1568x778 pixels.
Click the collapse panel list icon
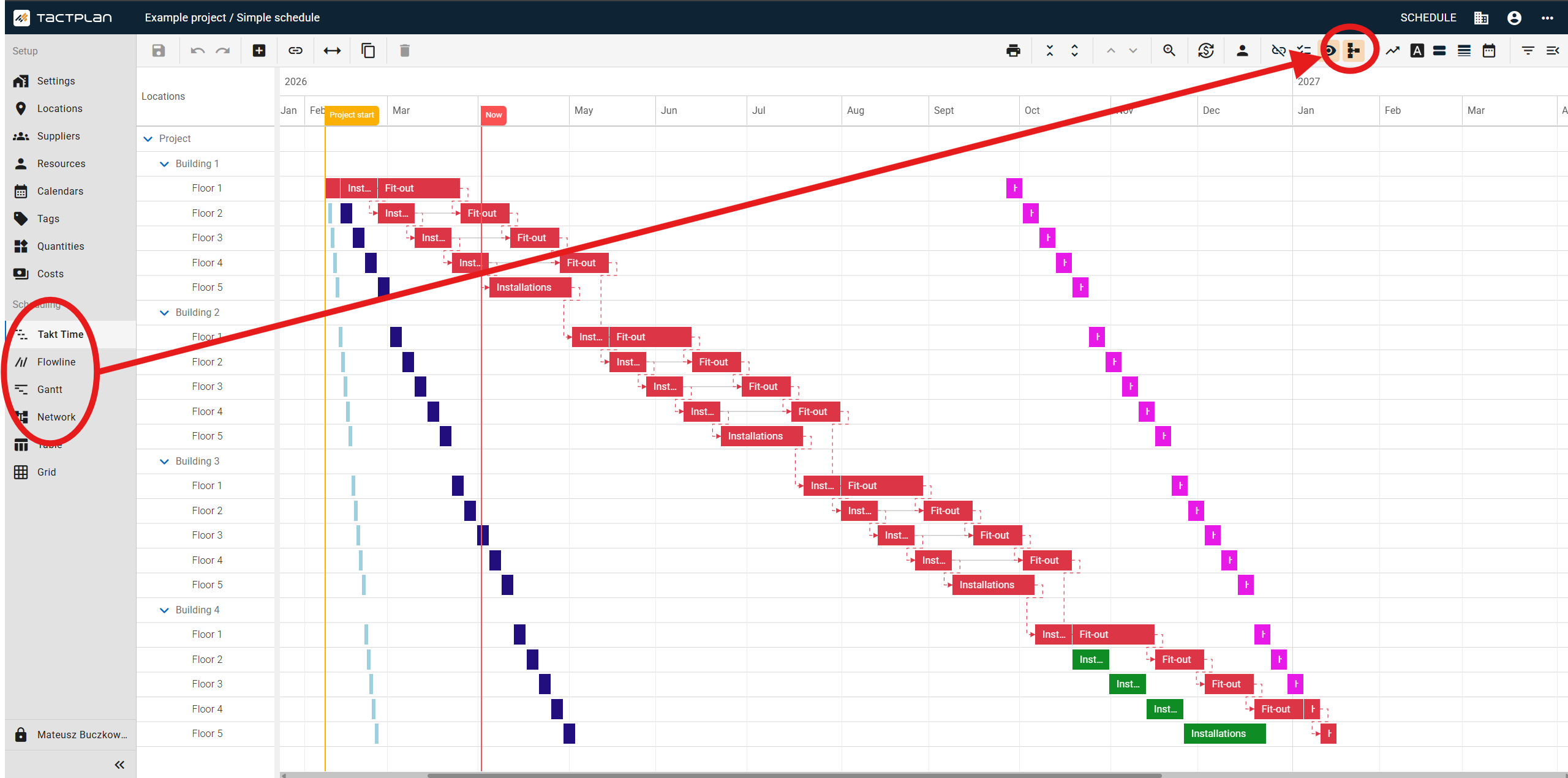(x=1552, y=51)
